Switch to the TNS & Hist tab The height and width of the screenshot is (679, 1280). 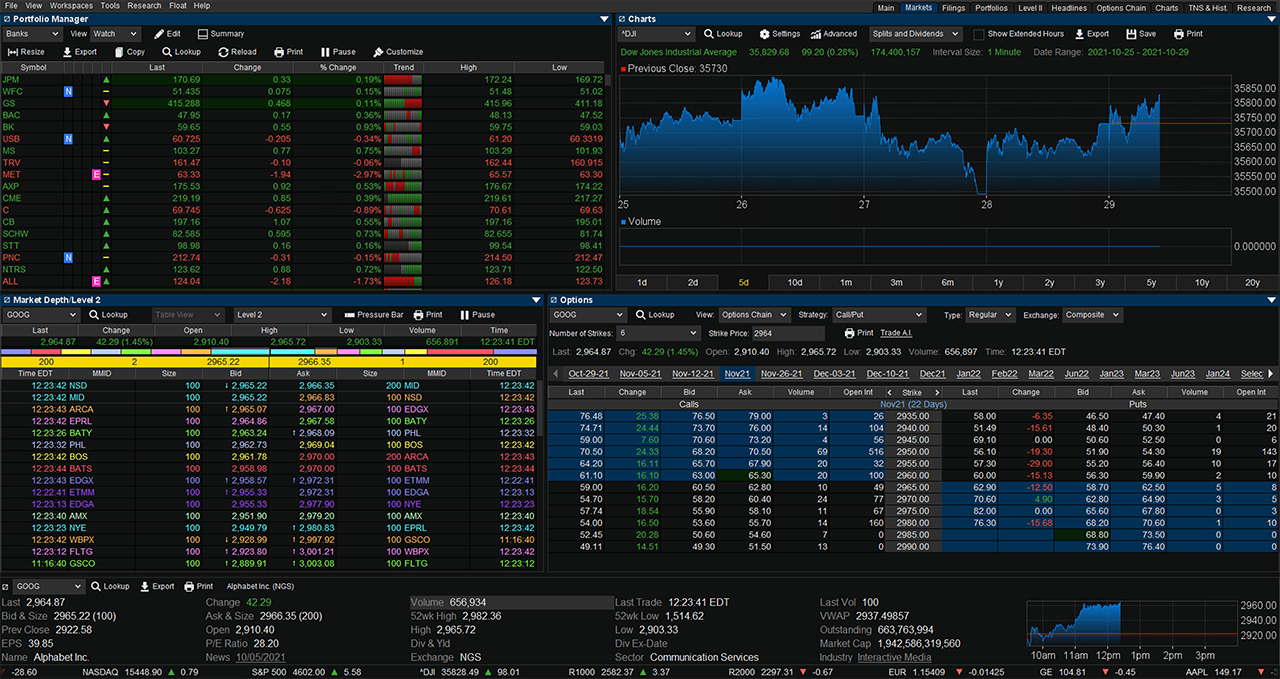(1207, 7)
